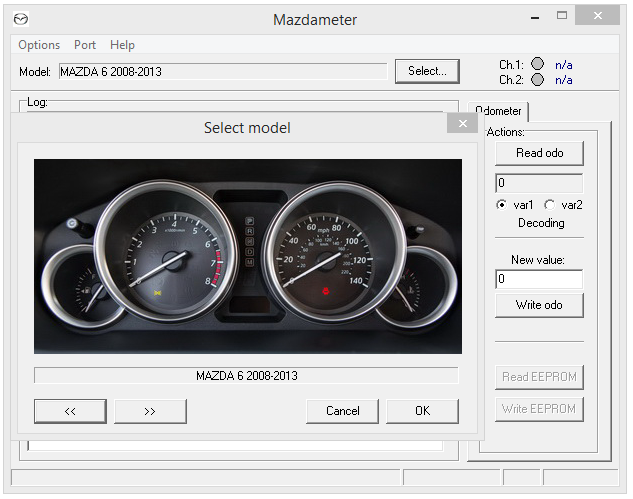
Task: Close the Select model dialog
Action: click(462, 124)
